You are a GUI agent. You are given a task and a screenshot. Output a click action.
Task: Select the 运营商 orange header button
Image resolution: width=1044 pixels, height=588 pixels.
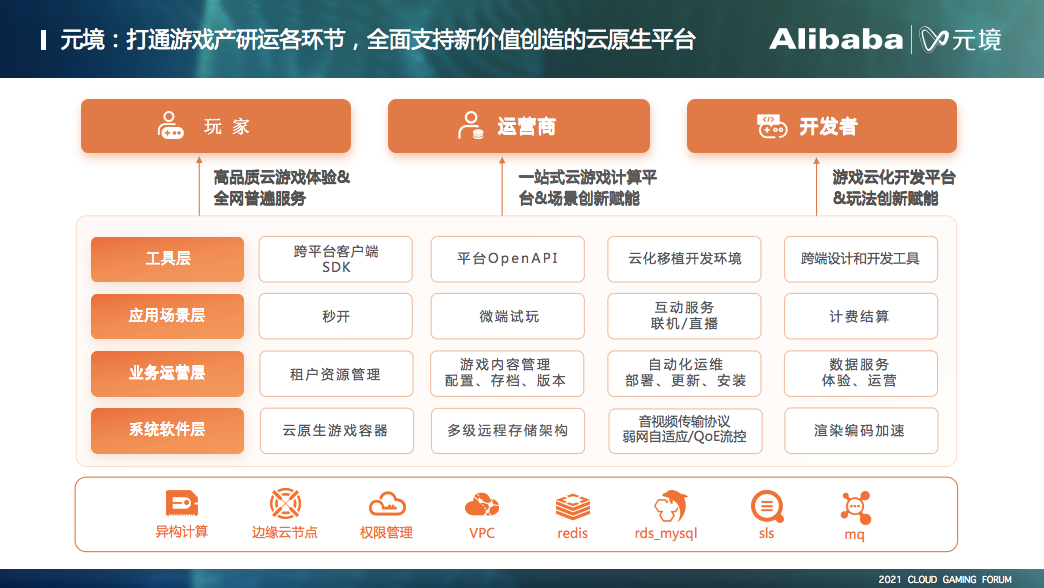coord(519,126)
